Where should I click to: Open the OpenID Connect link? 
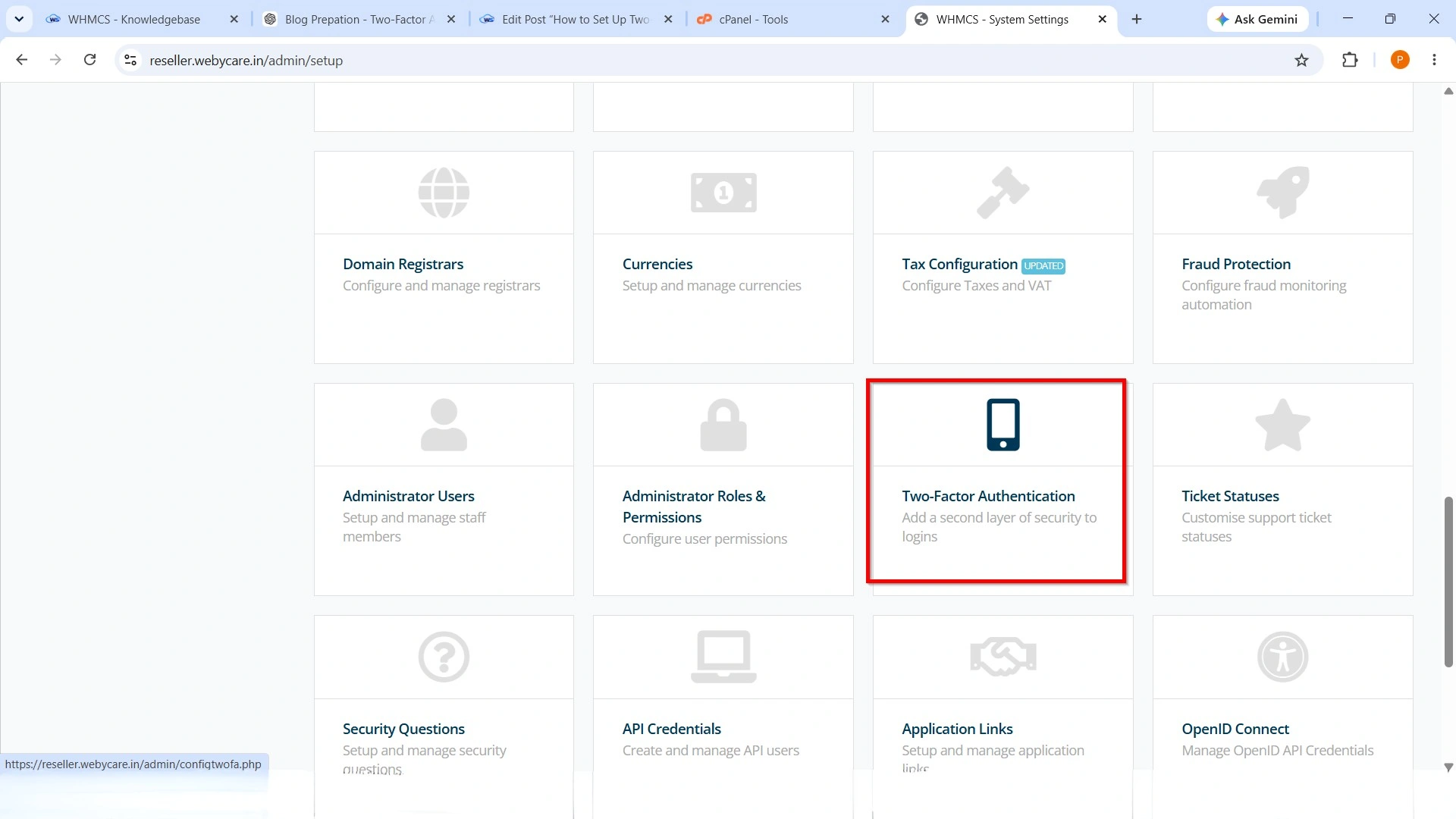point(1235,729)
